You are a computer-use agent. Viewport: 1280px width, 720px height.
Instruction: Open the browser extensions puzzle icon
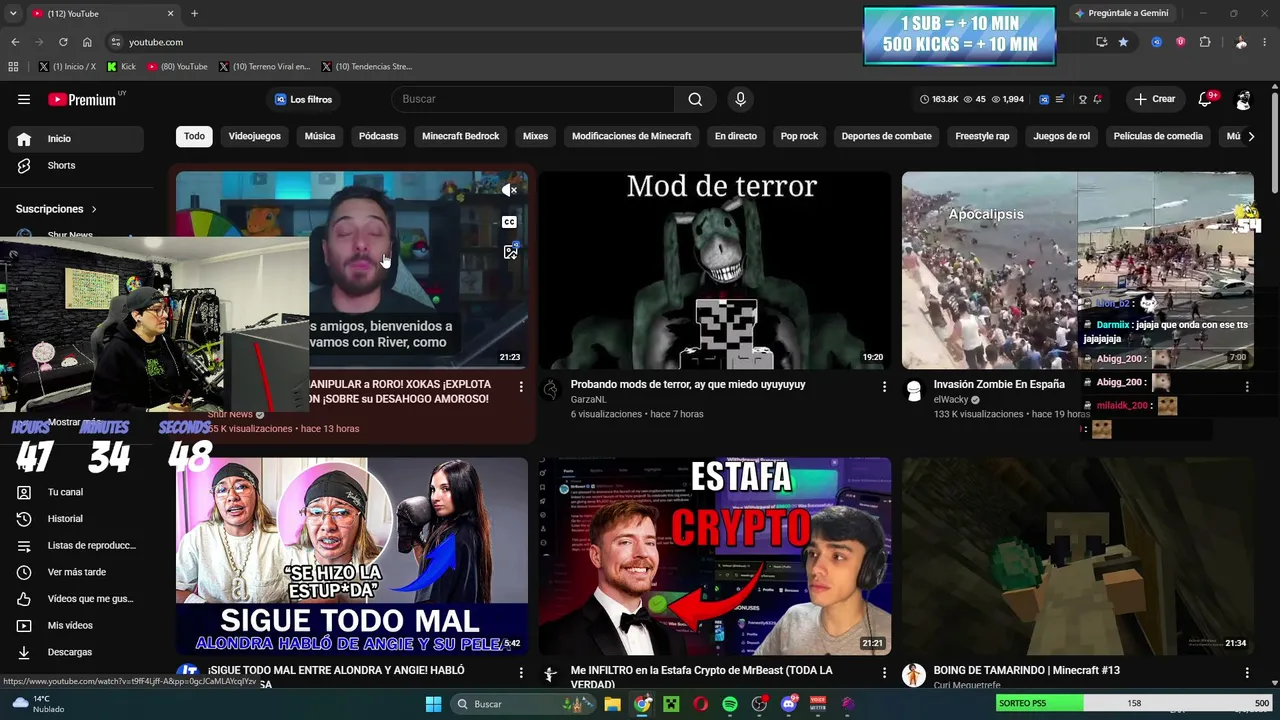(1205, 42)
